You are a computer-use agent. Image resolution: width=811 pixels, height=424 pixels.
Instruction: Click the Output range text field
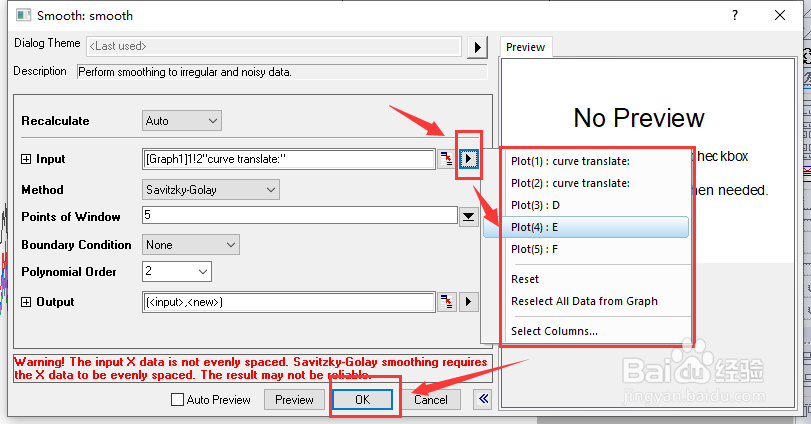[x=289, y=302]
